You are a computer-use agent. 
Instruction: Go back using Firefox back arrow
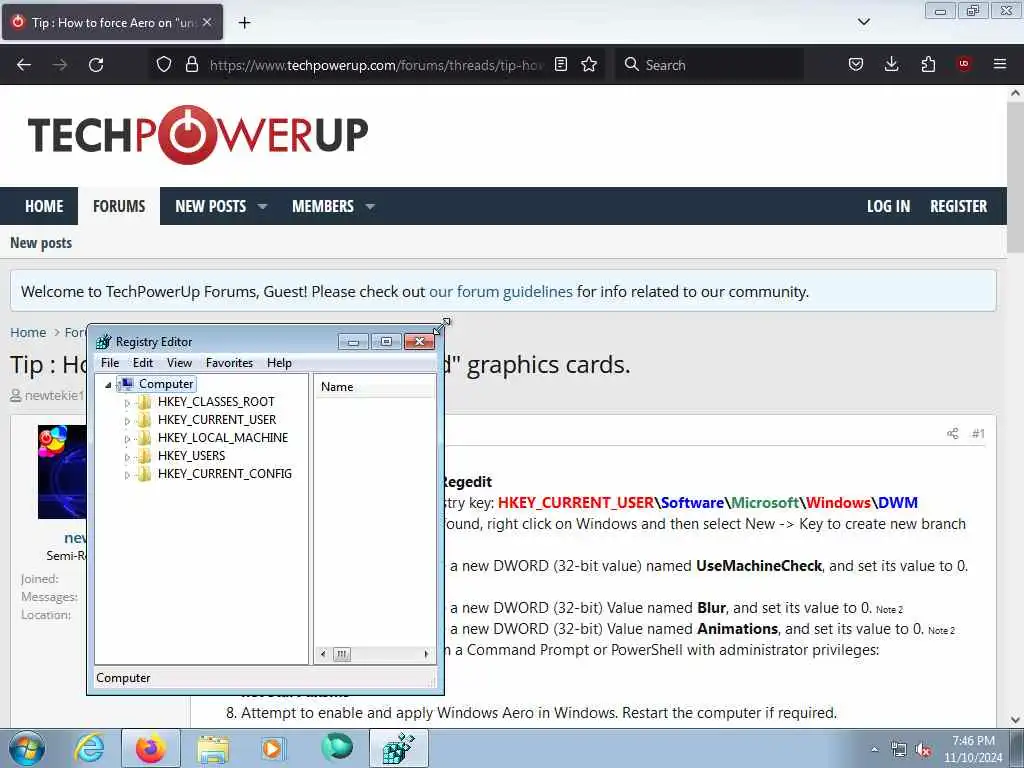24,65
